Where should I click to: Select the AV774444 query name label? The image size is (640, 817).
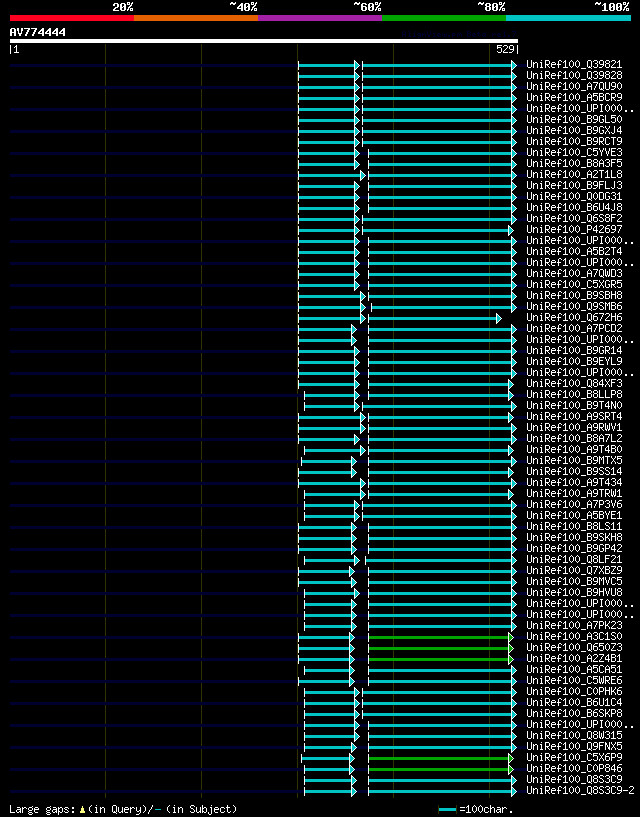[x=38, y=32]
